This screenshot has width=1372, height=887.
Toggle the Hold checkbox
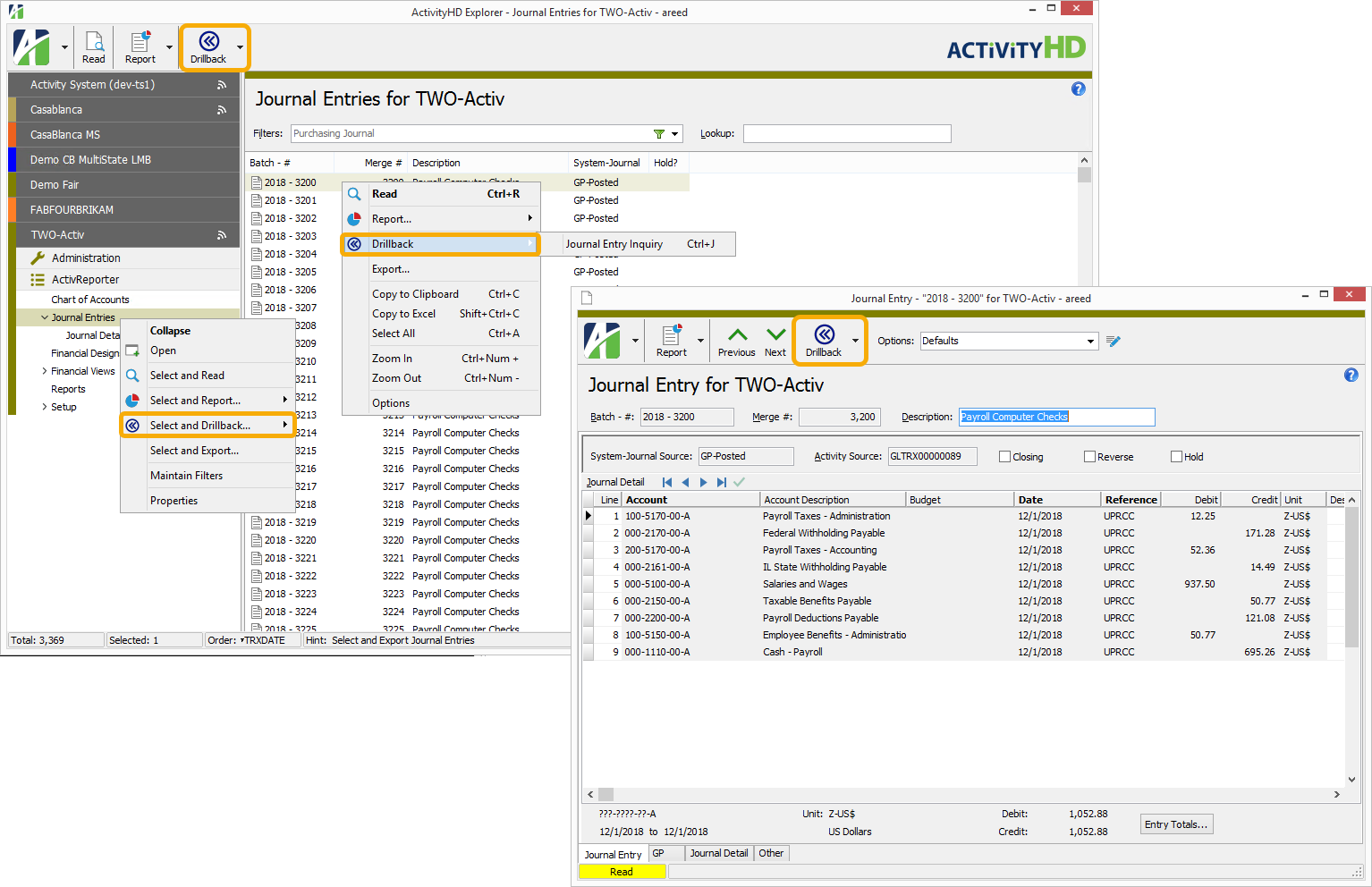tap(1176, 457)
